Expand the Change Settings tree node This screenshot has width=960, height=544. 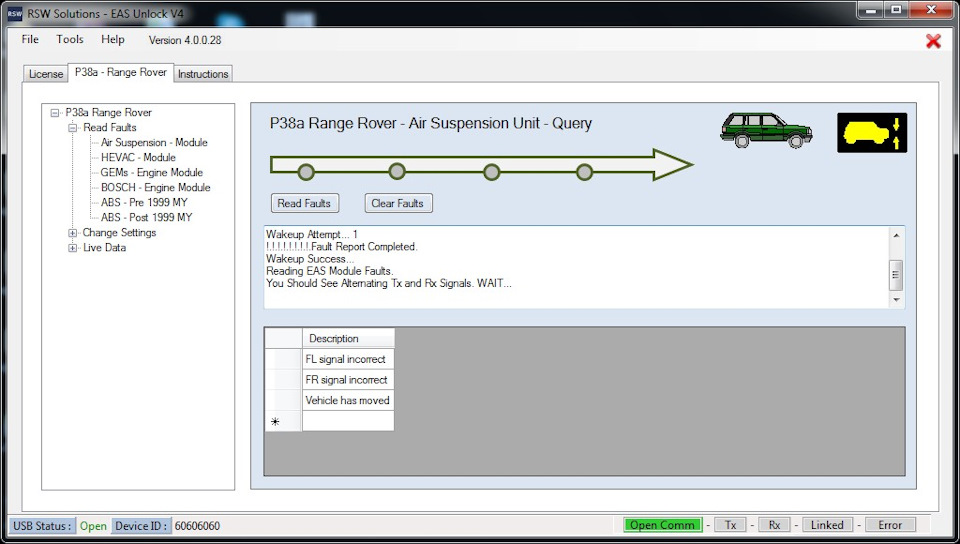(73, 233)
